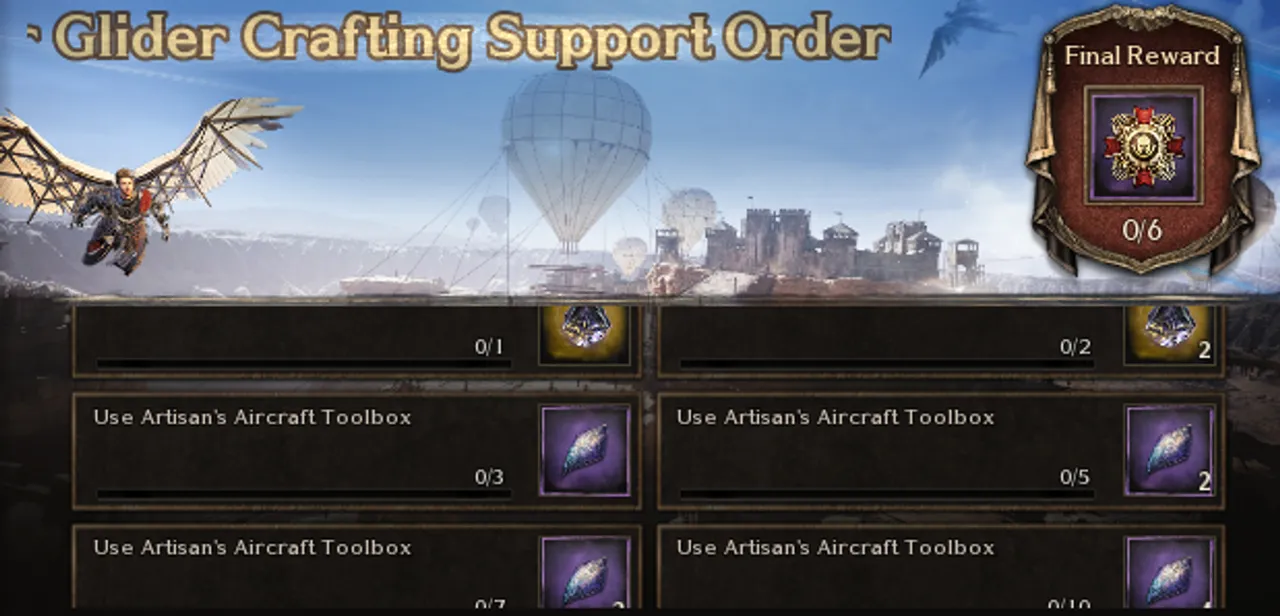The height and width of the screenshot is (616, 1280).
Task: Open the Use Artisan's Aircraft Toolbox 0/7 task
Action: pos(357,567)
